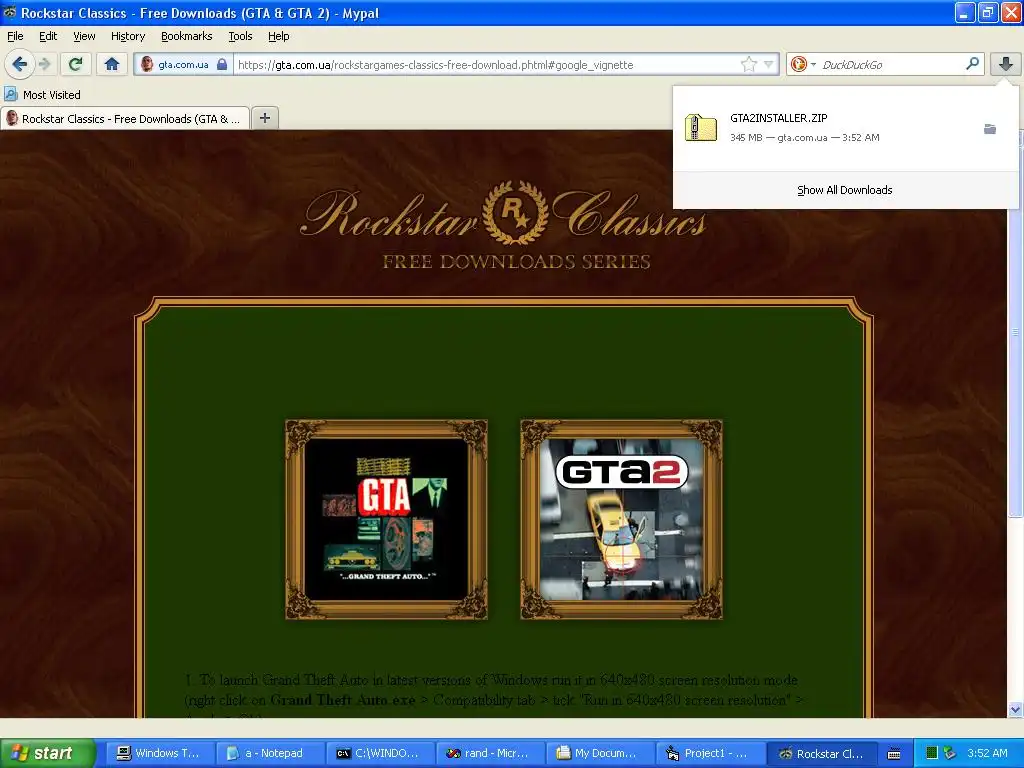Click in the address bar URL field

tap(487, 65)
